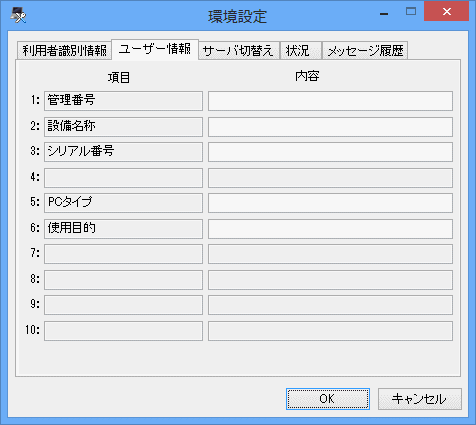Image resolution: width=476 pixels, height=425 pixels.
Task: Click the empty item field in row 10
Action: click(123, 331)
